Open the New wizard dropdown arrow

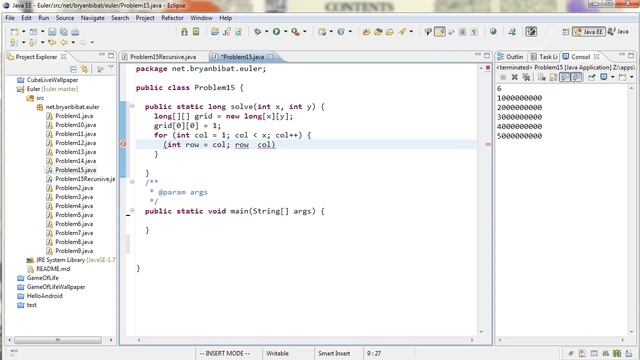pyautogui.click(x=23, y=32)
